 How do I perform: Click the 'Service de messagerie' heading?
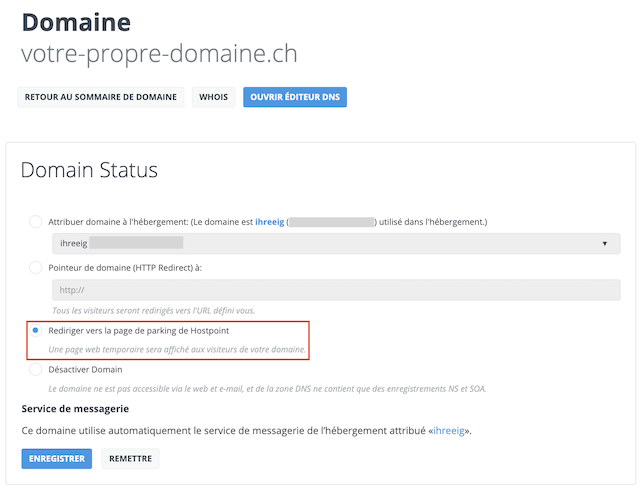(75, 409)
